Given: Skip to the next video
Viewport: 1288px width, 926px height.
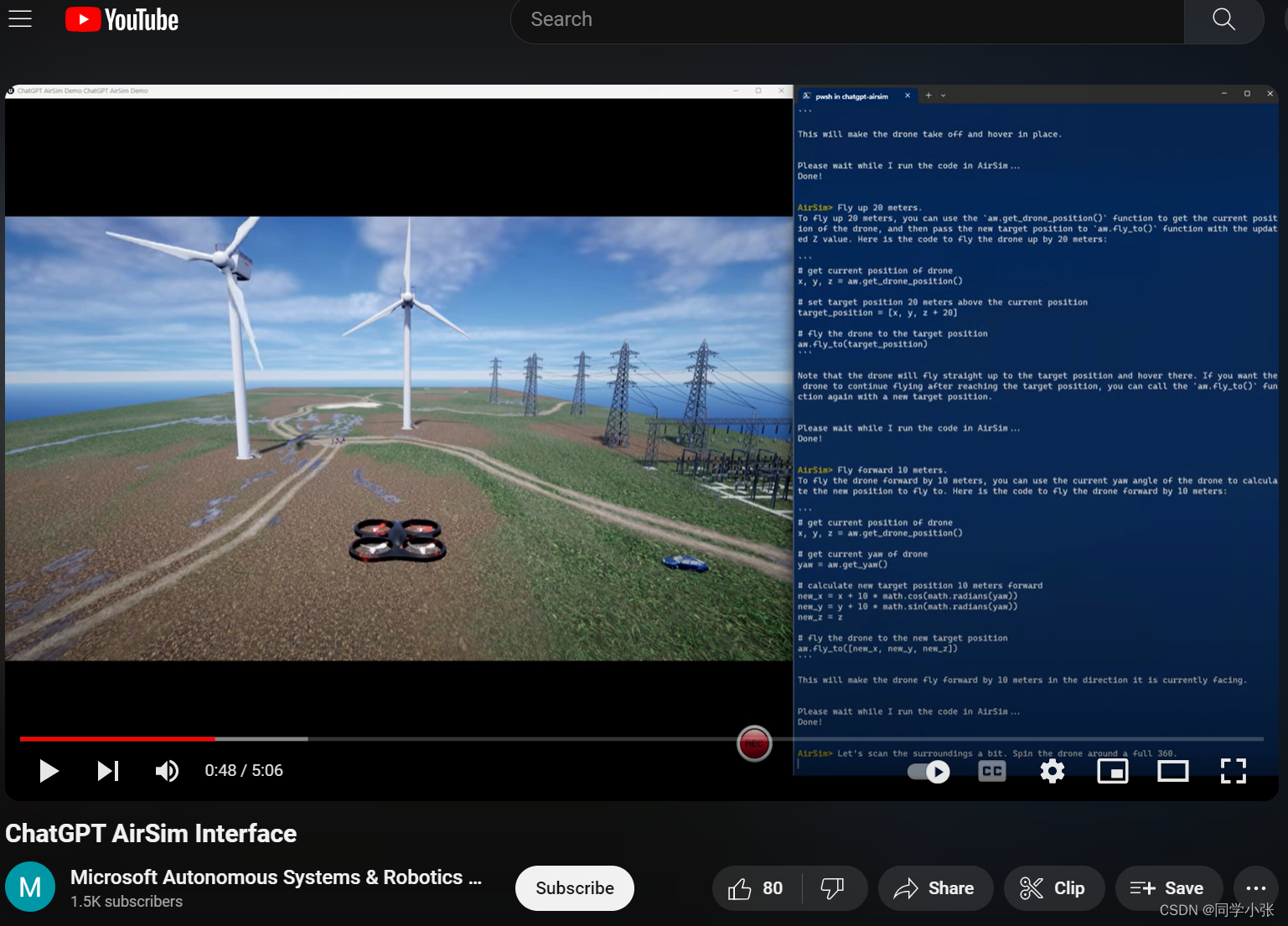Looking at the screenshot, I should click(108, 771).
